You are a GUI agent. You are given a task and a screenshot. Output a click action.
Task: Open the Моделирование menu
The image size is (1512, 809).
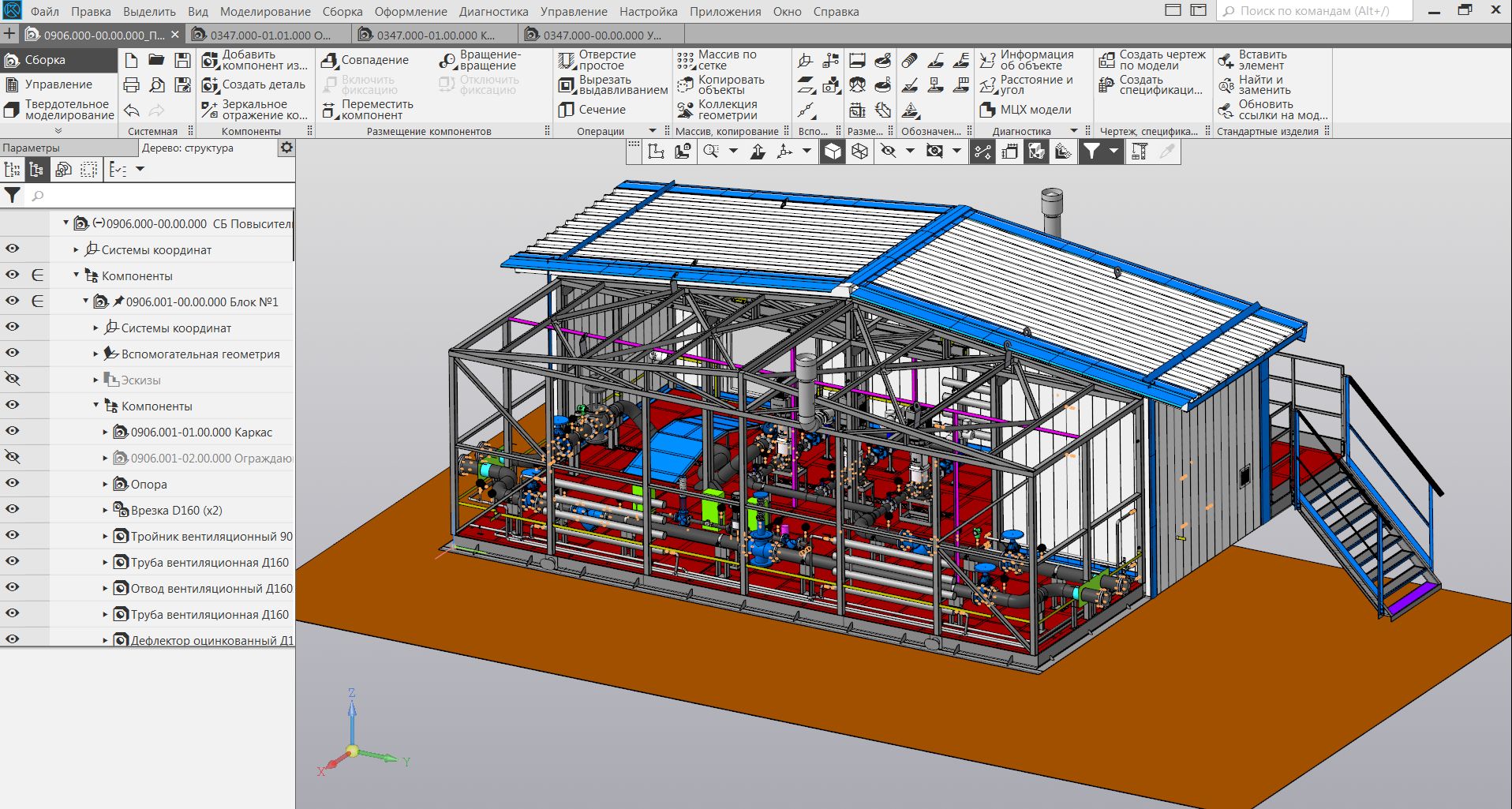coord(265,12)
